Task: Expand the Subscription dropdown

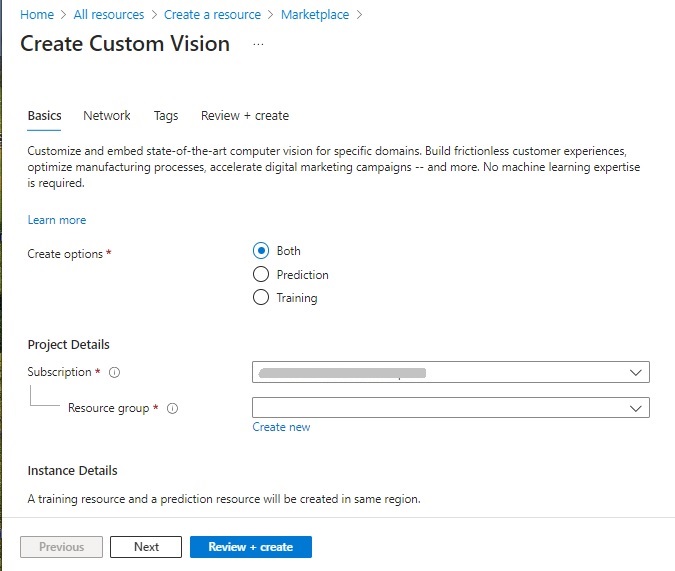Action: pyautogui.click(x=450, y=373)
